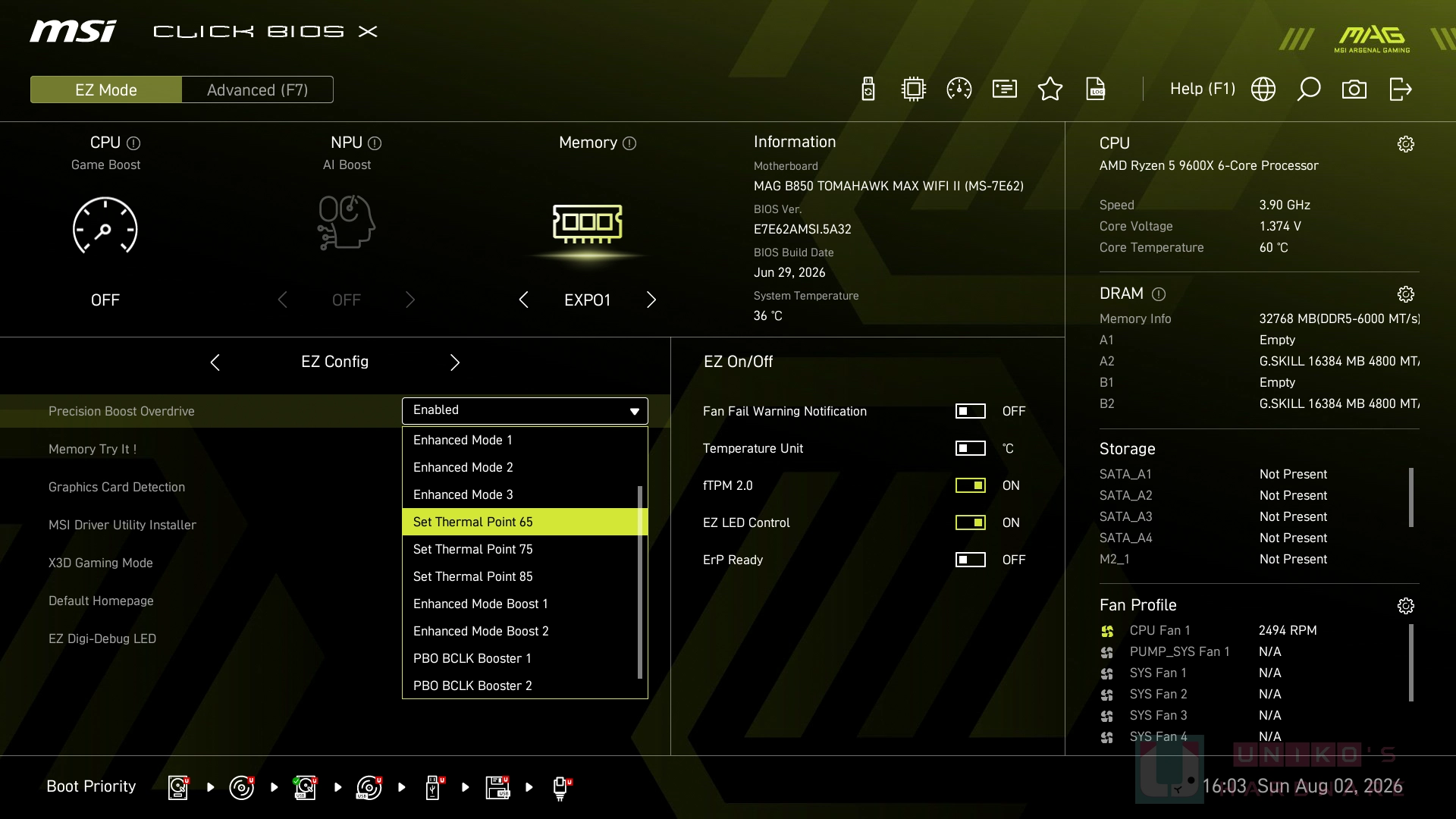
Task: Select the USB floppy boot priority icon
Action: point(497,787)
